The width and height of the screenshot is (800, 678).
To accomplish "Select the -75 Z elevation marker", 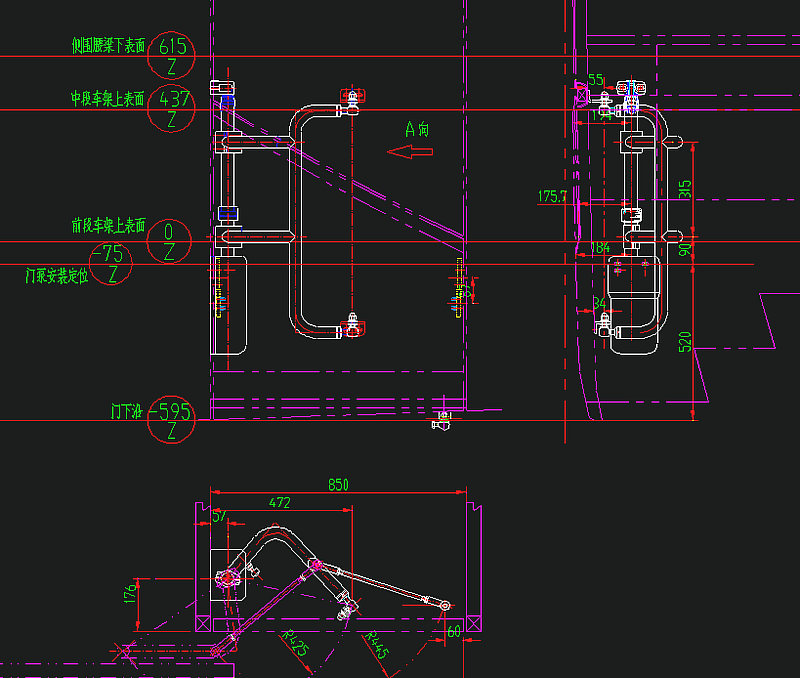I will click(x=113, y=263).
